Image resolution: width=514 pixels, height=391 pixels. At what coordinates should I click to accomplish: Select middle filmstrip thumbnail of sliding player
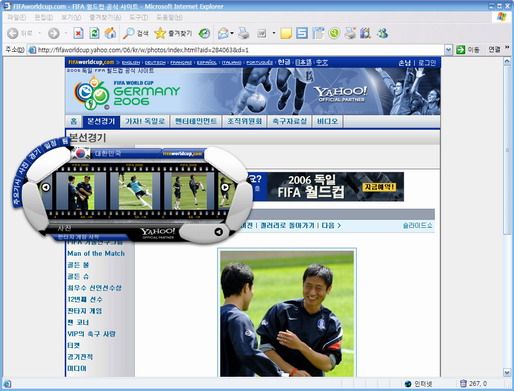click(135, 191)
